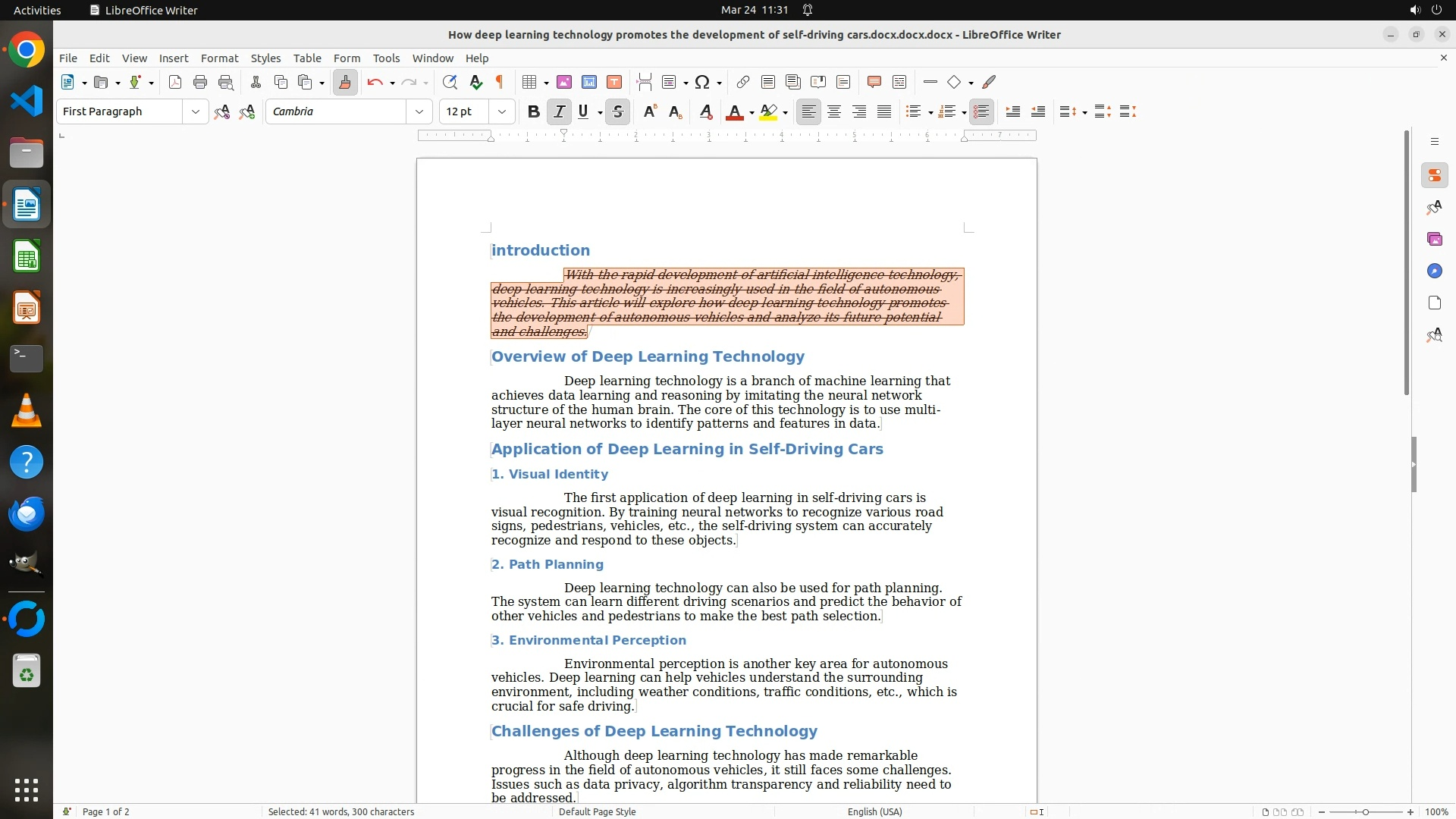Viewport: 1456px width, 819px height.
Task: Toggle Strikethrough formatting off
Action: point(618,111)
